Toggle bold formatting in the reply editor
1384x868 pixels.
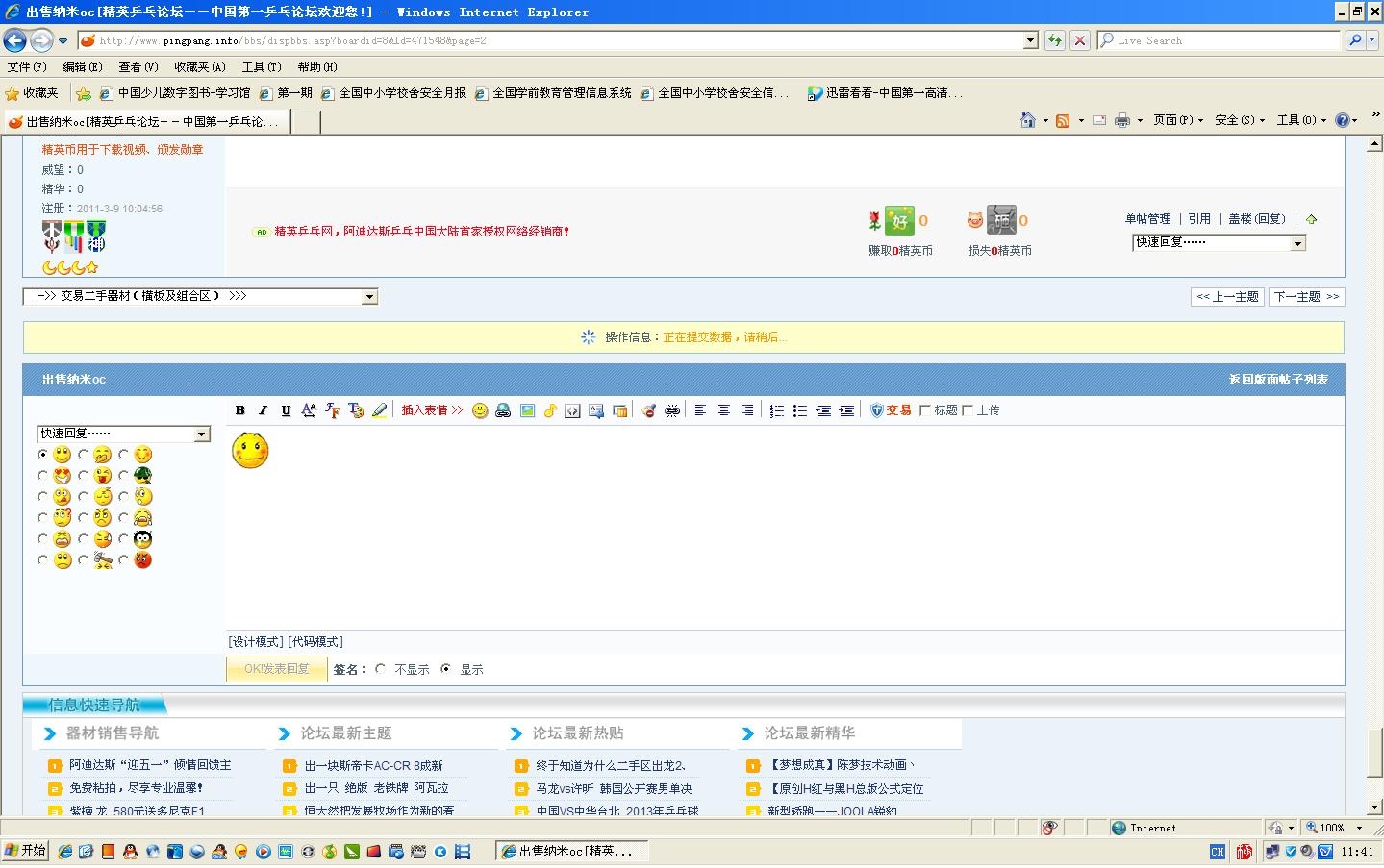click(240, 410)
